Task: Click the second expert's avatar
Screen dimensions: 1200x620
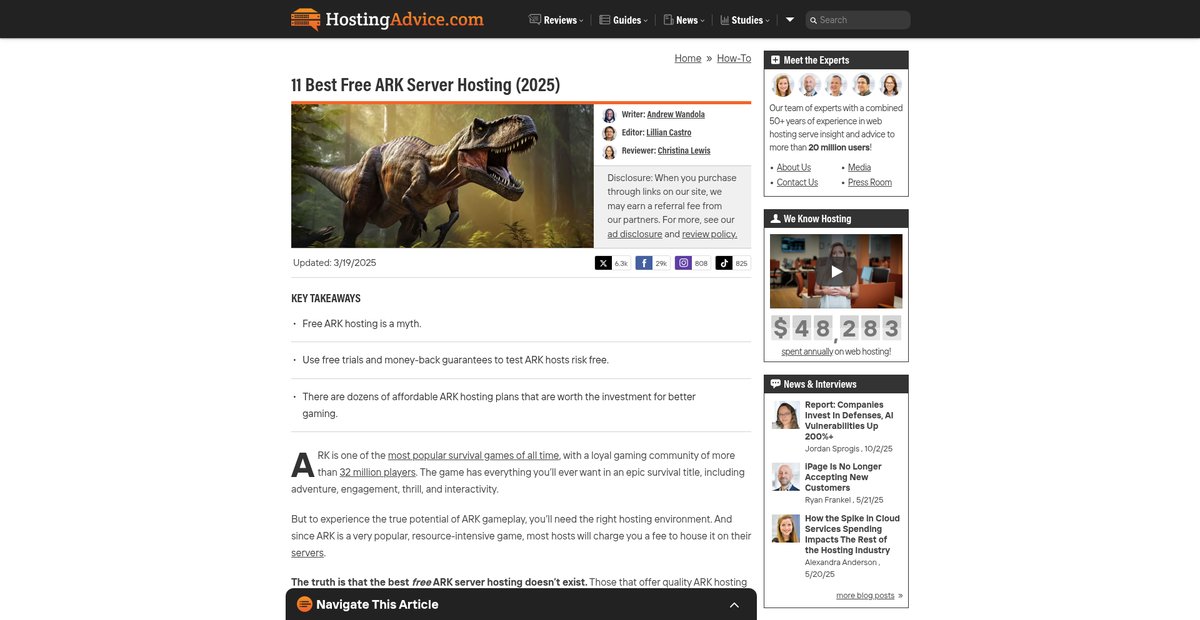Action: coord(810,85)
